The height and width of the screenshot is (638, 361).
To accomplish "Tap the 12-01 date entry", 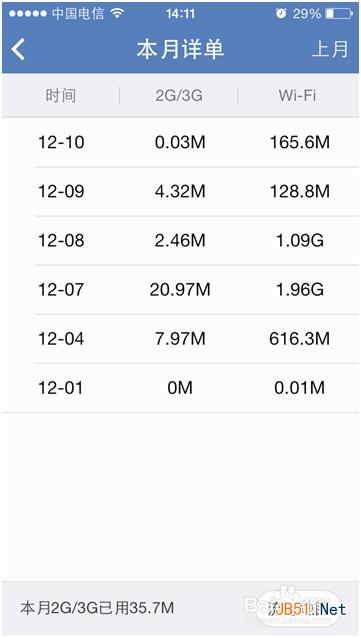I will pyautogui.click(x=61, y=388).
